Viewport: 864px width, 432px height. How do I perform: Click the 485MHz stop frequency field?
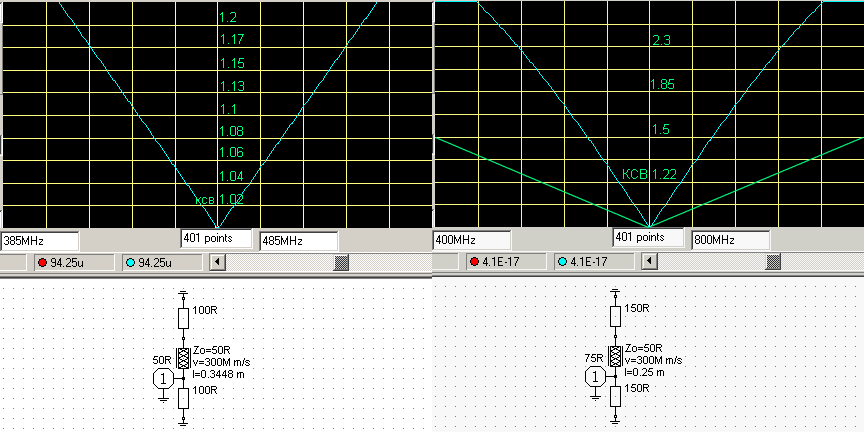[298, 241]
